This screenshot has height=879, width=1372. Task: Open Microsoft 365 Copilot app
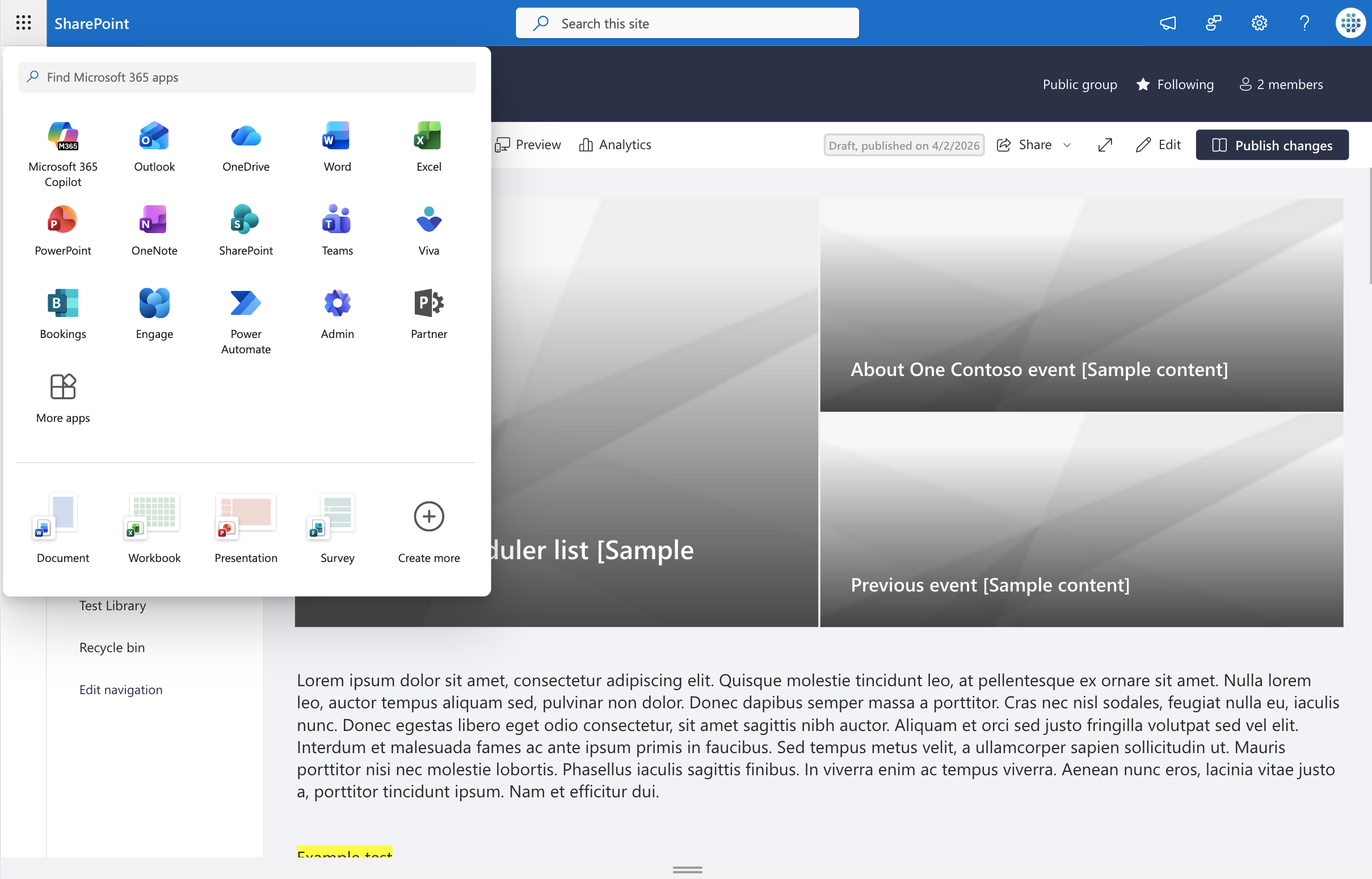63,153
